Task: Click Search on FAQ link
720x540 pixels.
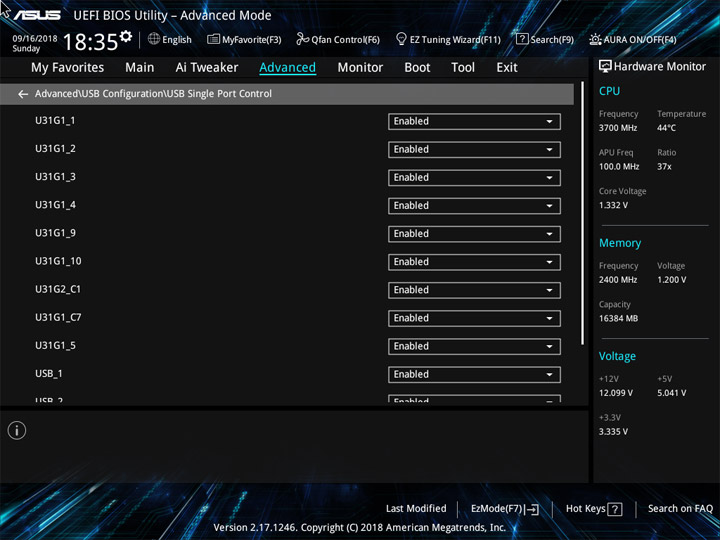Action: (x=680, y=509)
